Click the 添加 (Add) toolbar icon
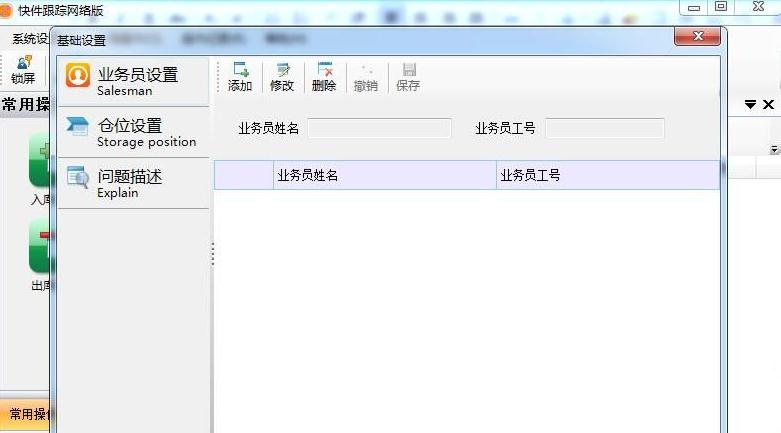 click(240, 77)
